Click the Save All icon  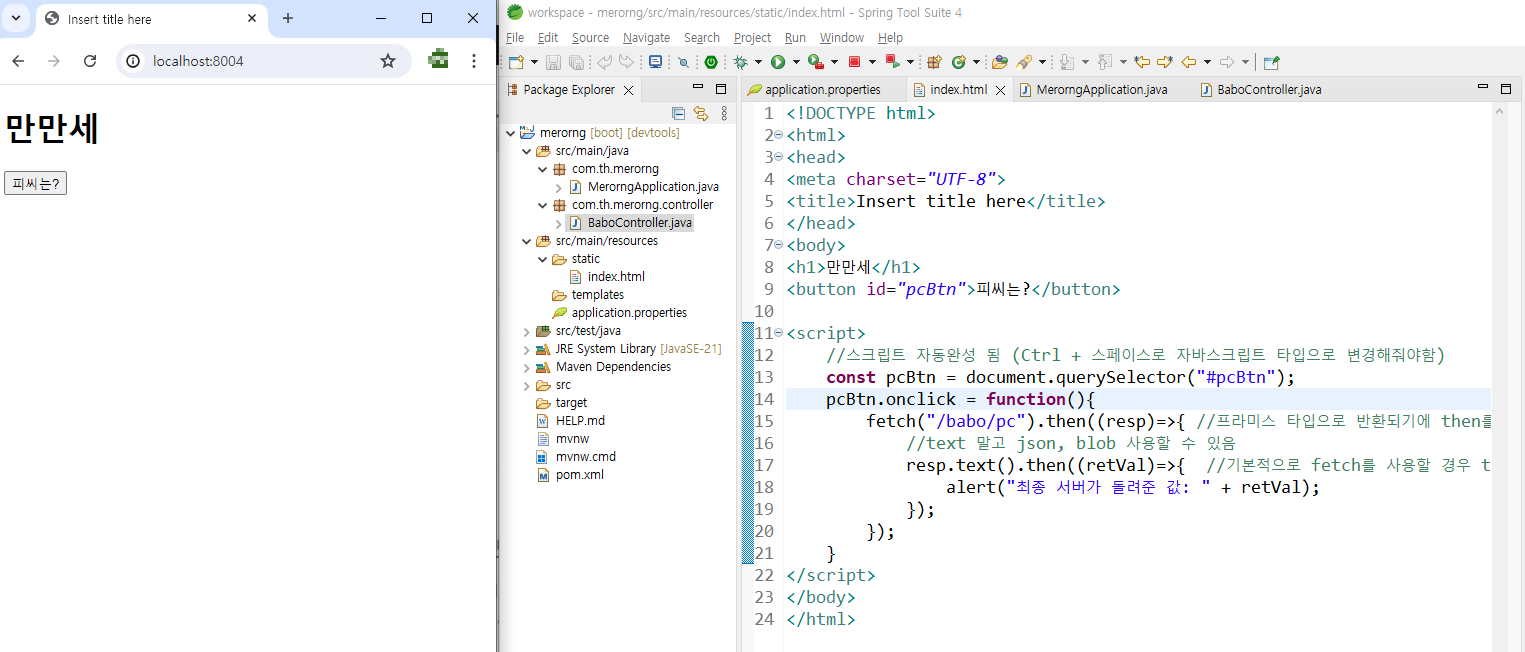pyautogui.click(x=576, y=62)
